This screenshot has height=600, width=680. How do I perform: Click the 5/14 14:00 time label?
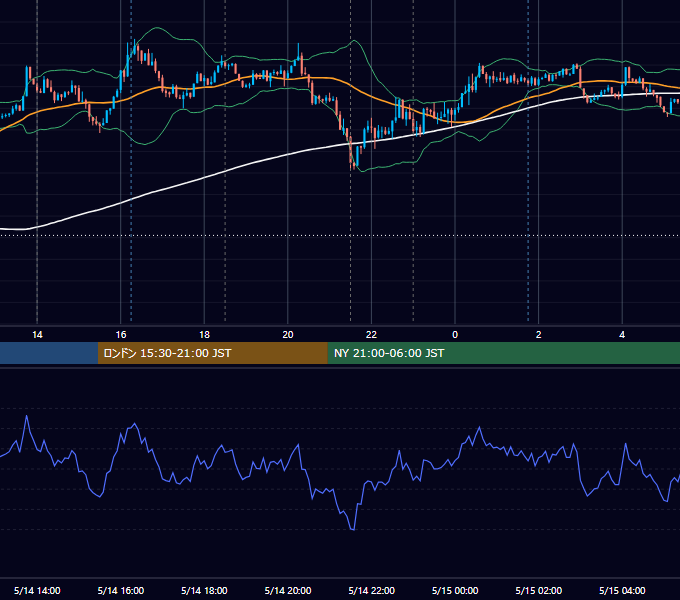pyautogui.click(x=37, y=590)
